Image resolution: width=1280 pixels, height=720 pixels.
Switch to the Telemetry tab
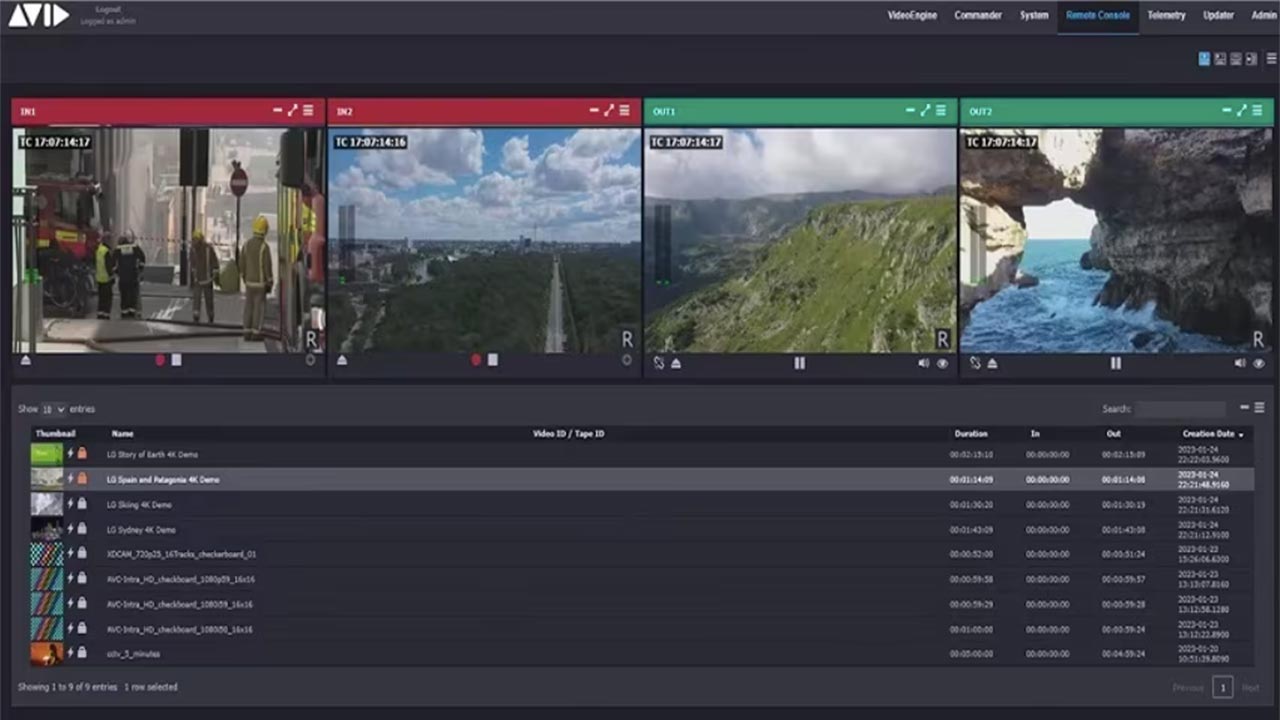coord(1166,16)
